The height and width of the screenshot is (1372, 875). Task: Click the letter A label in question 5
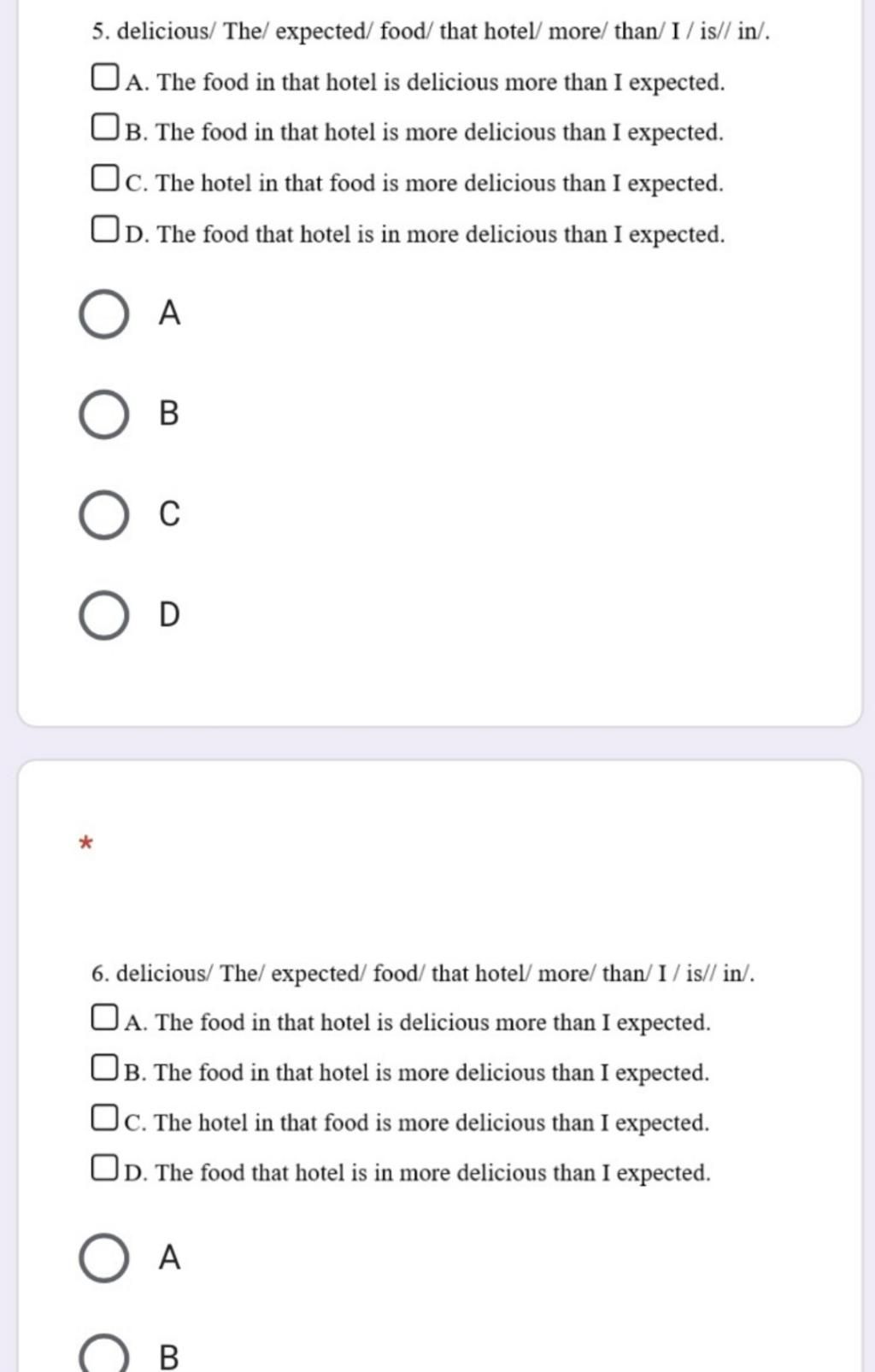pos(169,314)
